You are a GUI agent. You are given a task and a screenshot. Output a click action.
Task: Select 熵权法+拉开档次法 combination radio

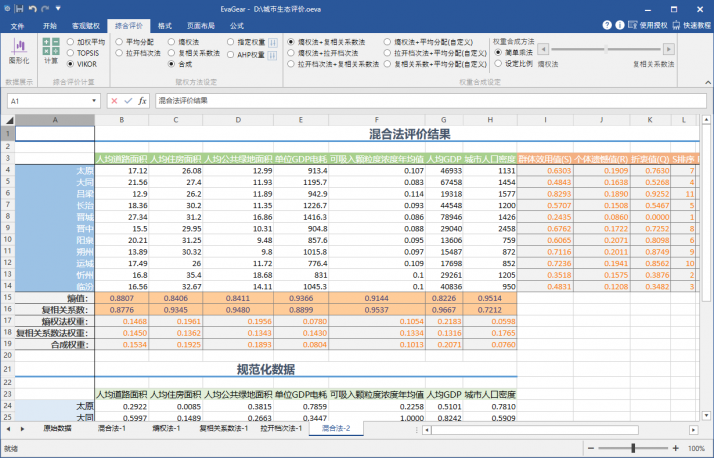[x=323, y=53]
